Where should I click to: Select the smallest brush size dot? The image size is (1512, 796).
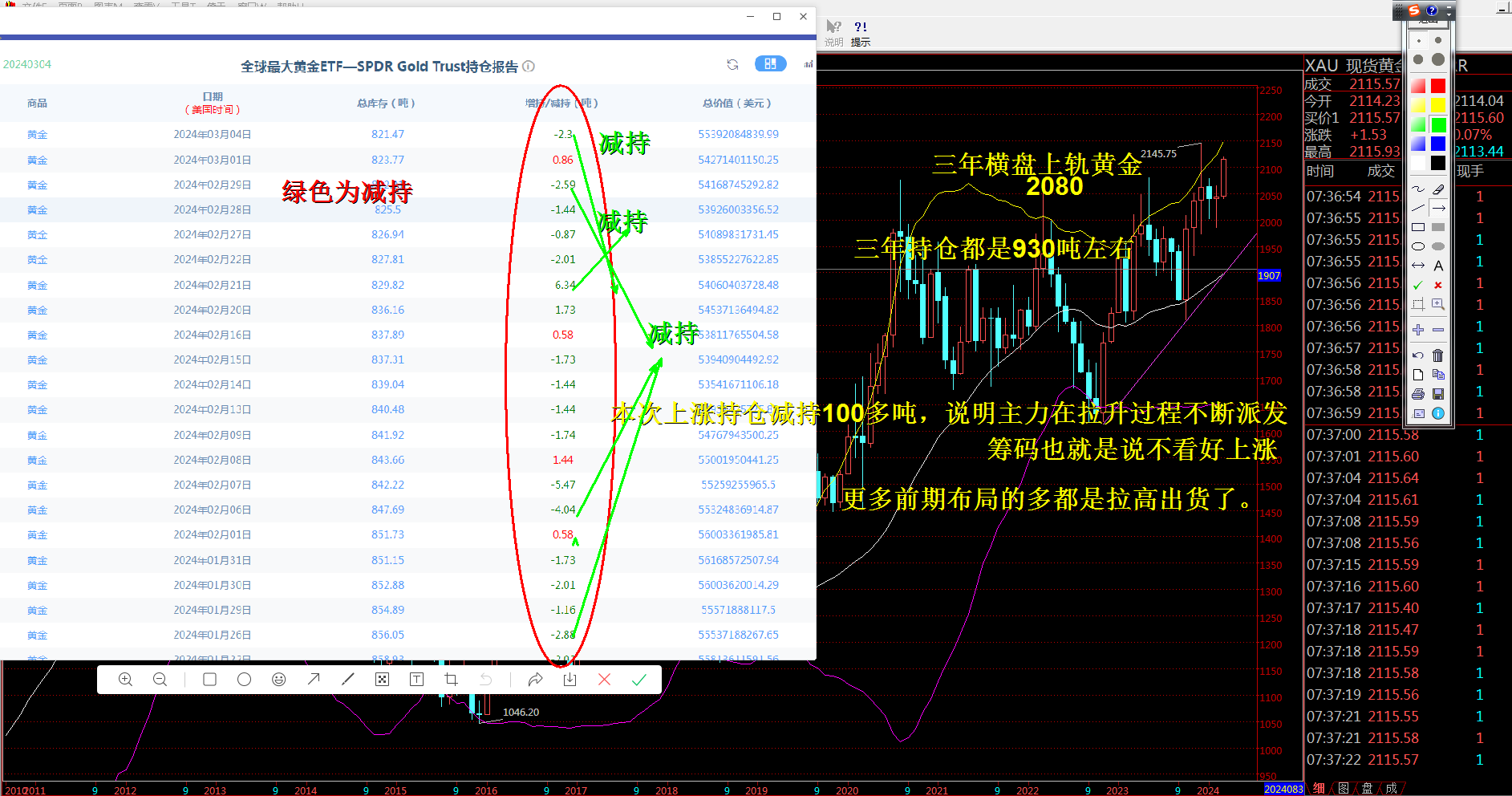coord(1418,40)
